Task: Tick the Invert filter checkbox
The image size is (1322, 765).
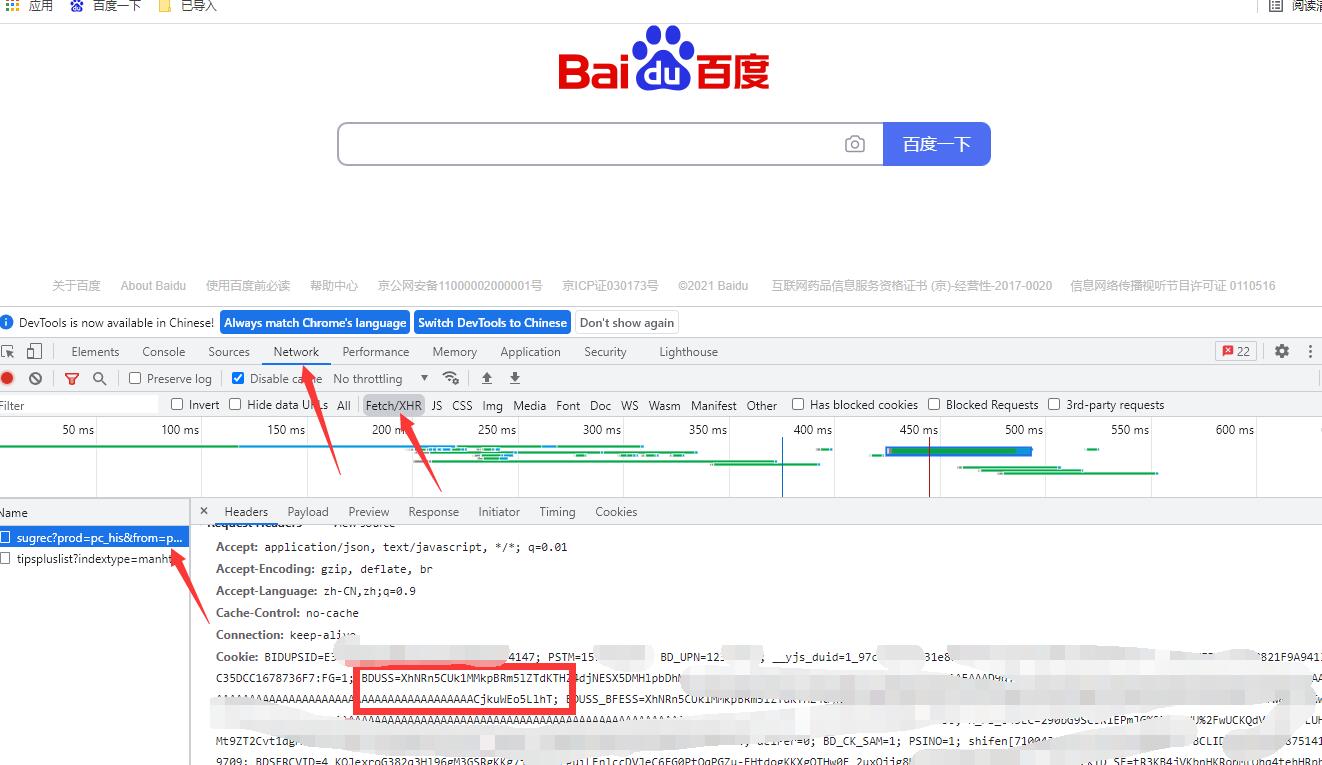Action: click(x=177, y=404)
